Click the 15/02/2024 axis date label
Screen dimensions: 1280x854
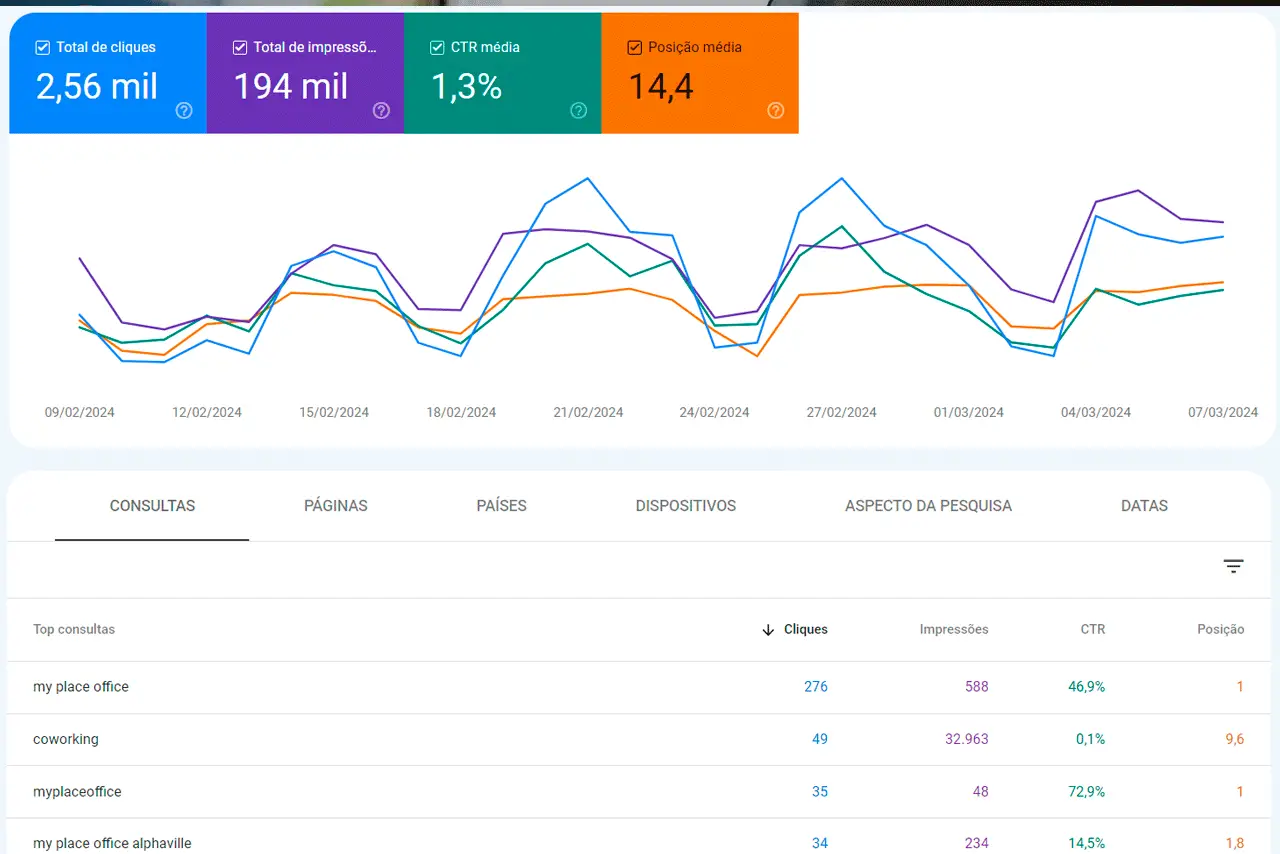334,412
